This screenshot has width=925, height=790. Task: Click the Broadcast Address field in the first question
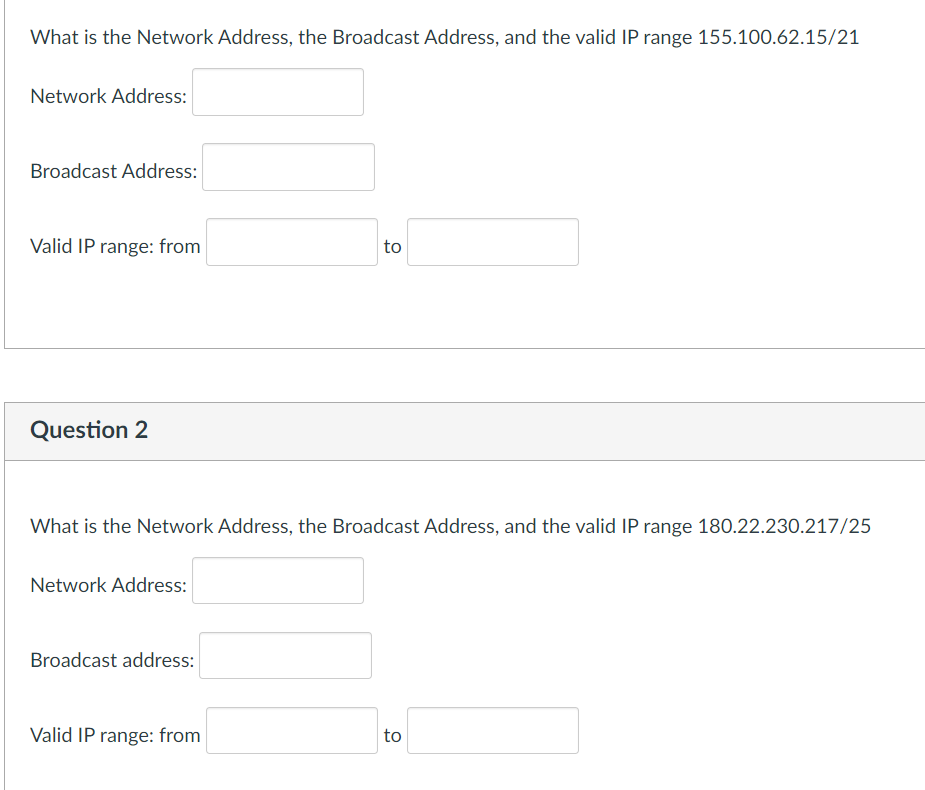(x=288, y=167)
